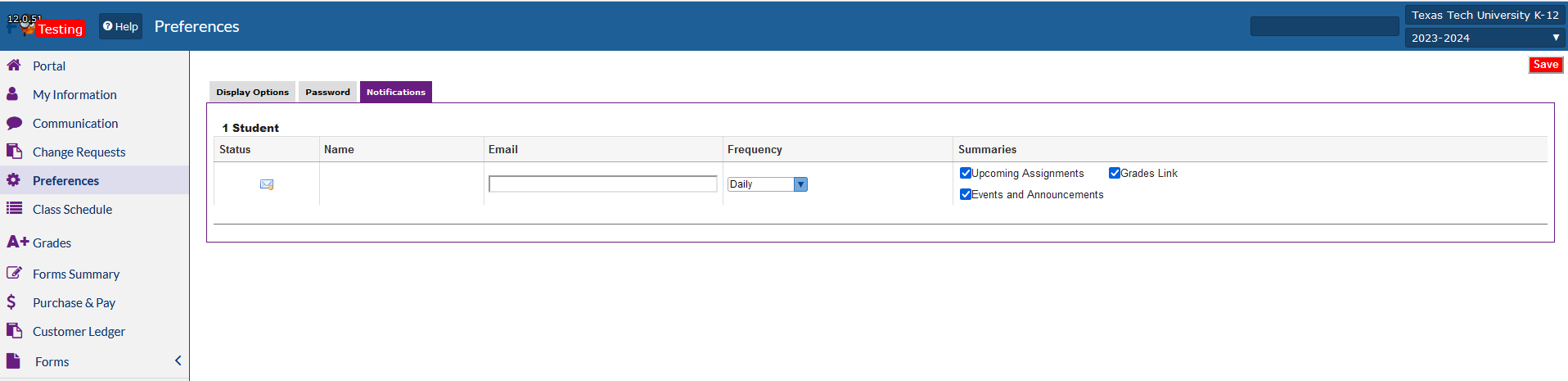Click the Communication speech bubble icon
Viewport: 1568px width, 381px height.
(x=14, y=123)
